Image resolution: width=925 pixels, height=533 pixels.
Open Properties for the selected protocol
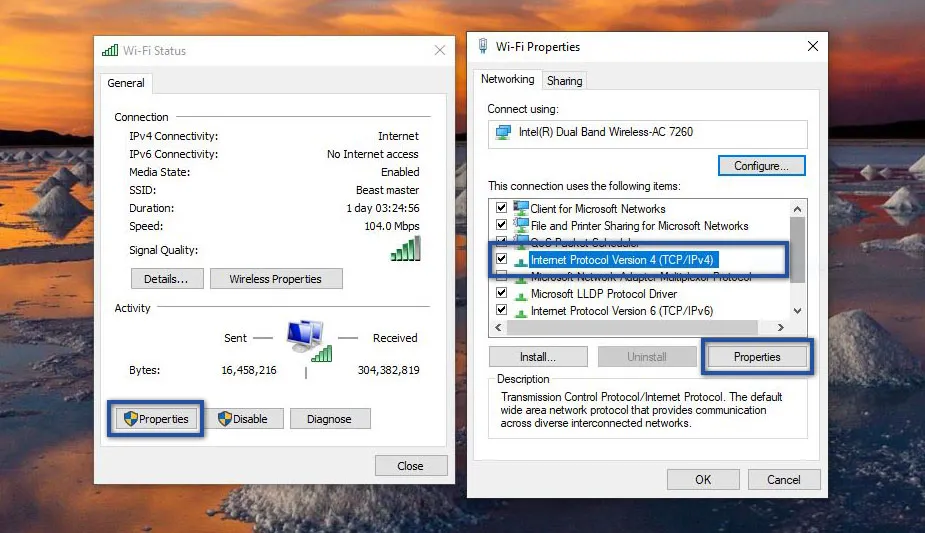coord(757,357)
